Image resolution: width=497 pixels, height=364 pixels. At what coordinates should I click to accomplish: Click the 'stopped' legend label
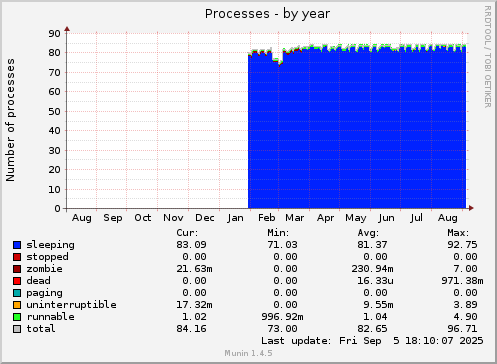47,257
